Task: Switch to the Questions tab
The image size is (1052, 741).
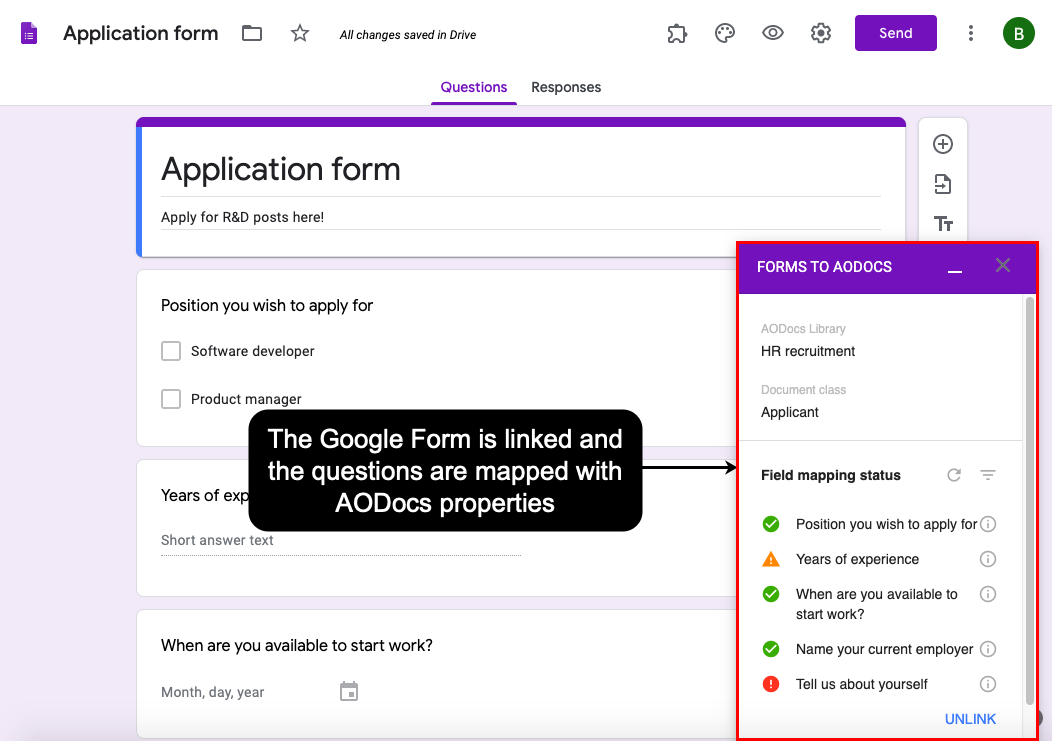Action: [474, 87]
